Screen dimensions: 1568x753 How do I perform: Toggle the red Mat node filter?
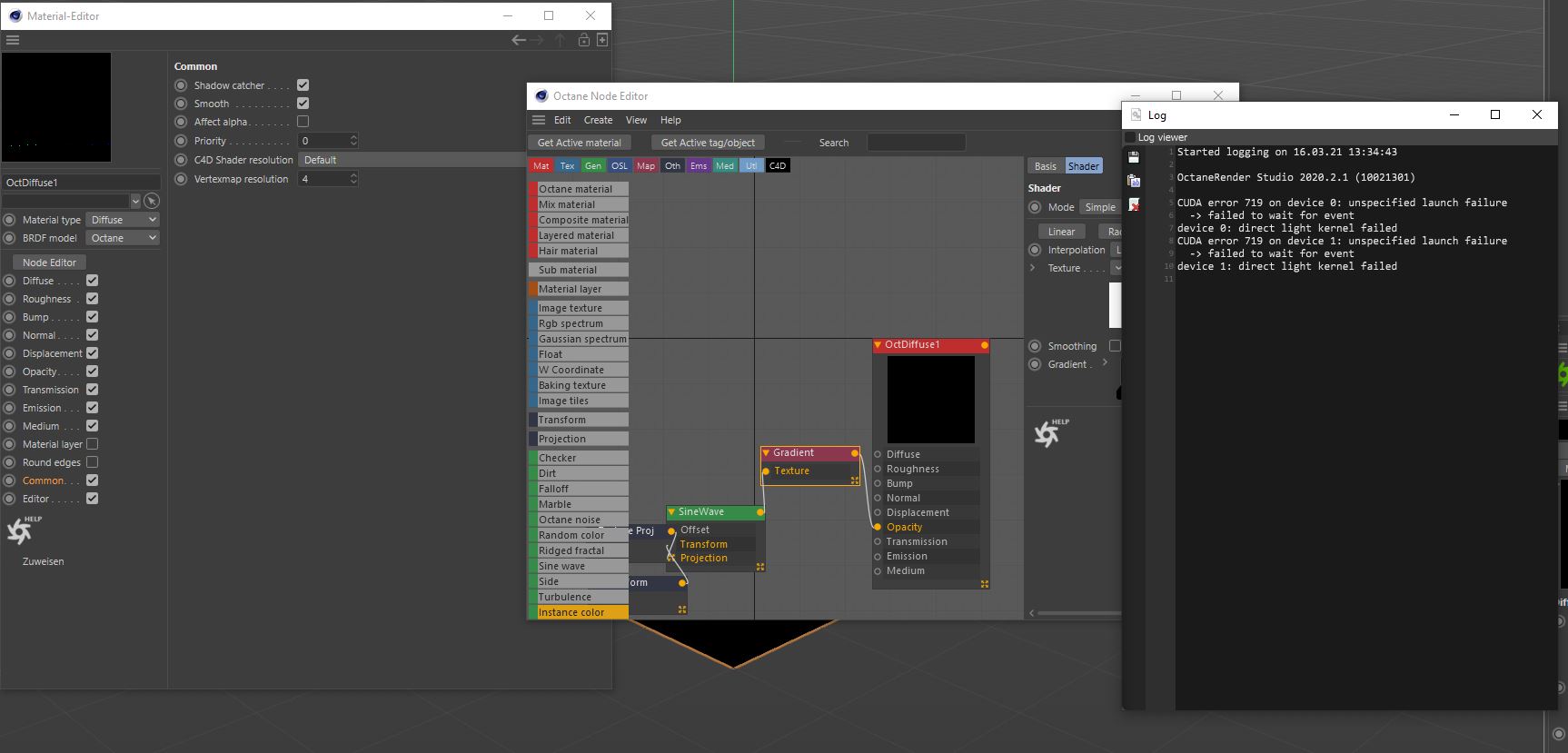point(541,165)
